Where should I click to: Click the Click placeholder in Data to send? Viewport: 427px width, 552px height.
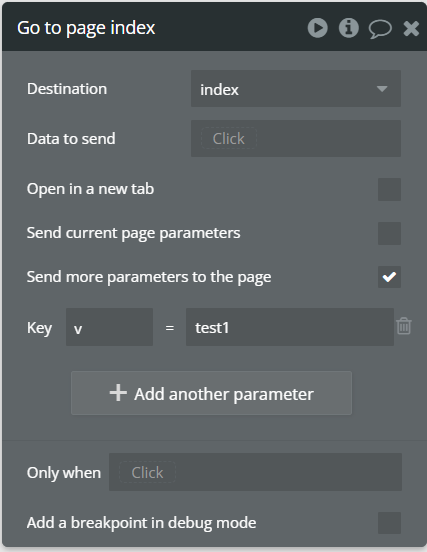click(228, 138)
